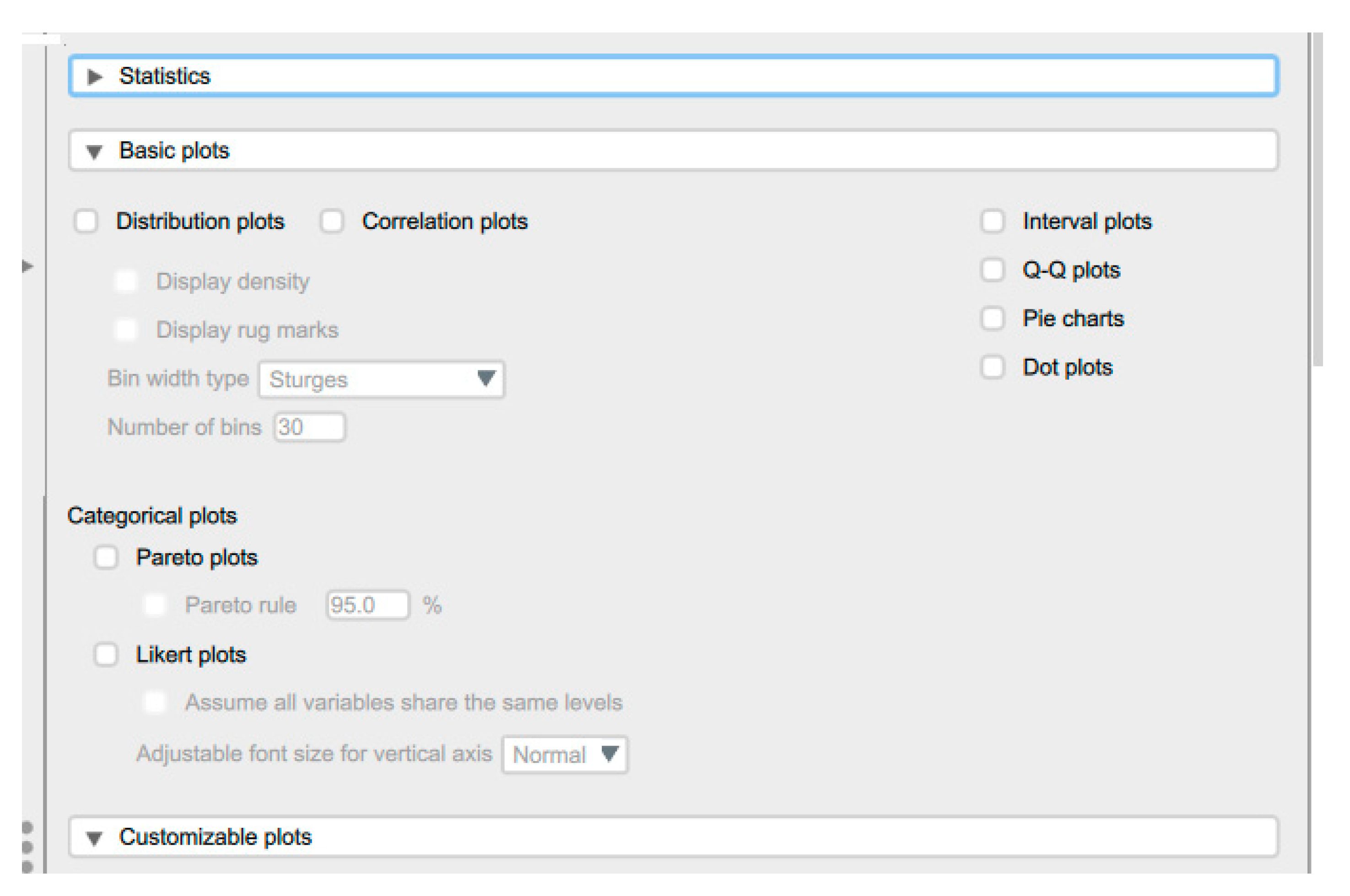Click the vertical scrollbar on the right
Image resolution: width=1350 pixels, height=896 pixels.
pos(1318,200)
